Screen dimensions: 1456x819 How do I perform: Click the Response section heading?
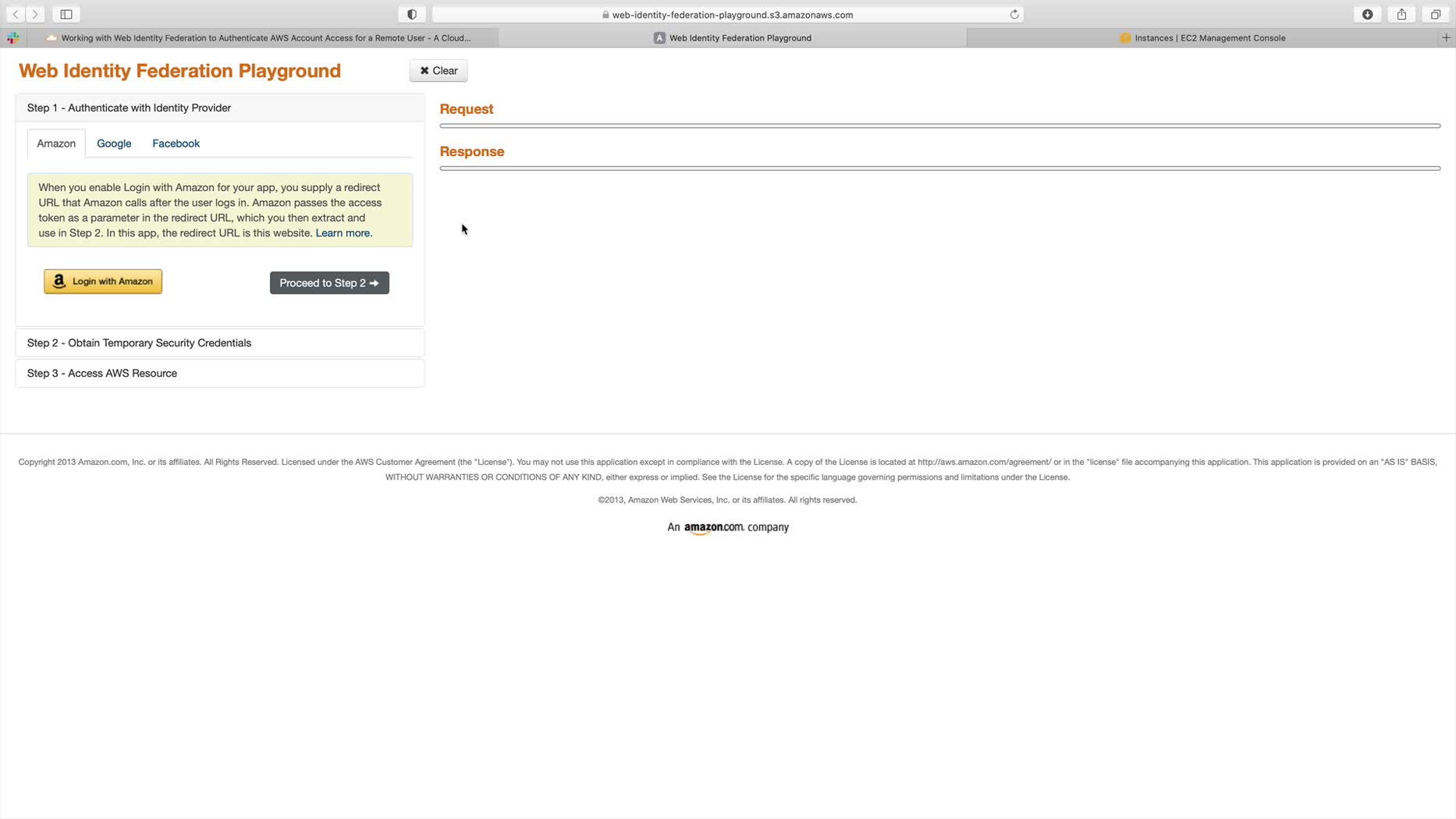click(x=472, y=151)
